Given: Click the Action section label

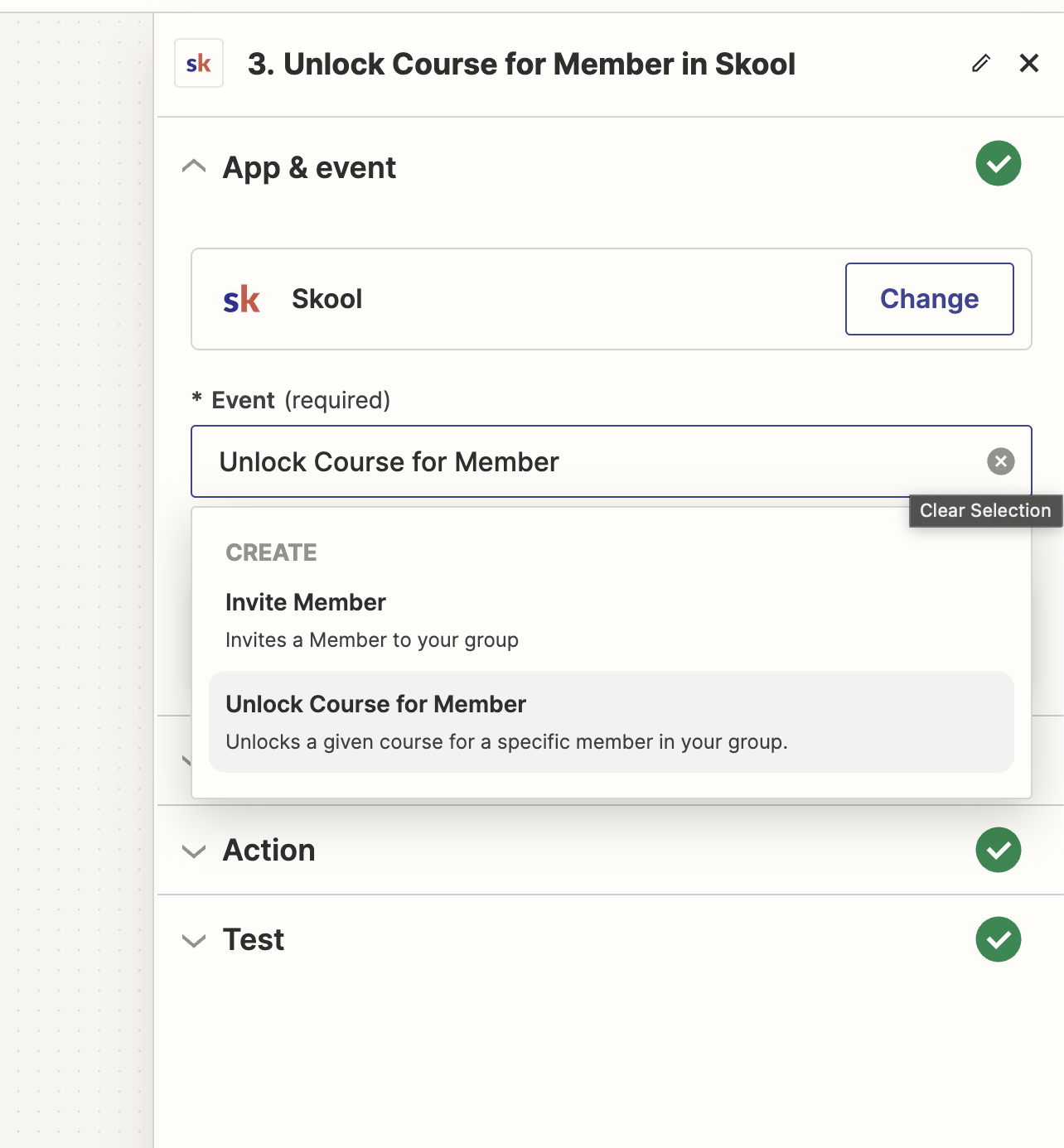Looking at the screenshot, I should [268, 850].
